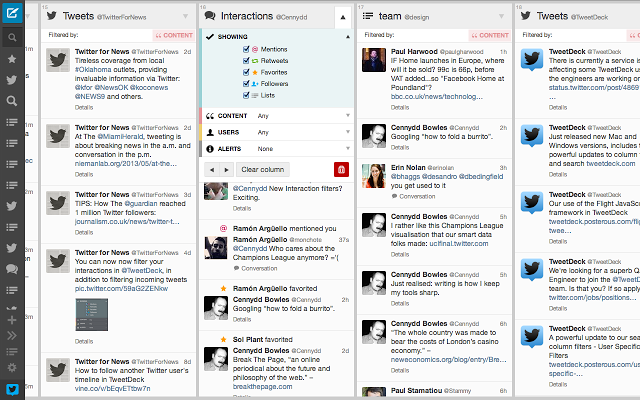Expand the Content filter dropdown

pos(300,116)
